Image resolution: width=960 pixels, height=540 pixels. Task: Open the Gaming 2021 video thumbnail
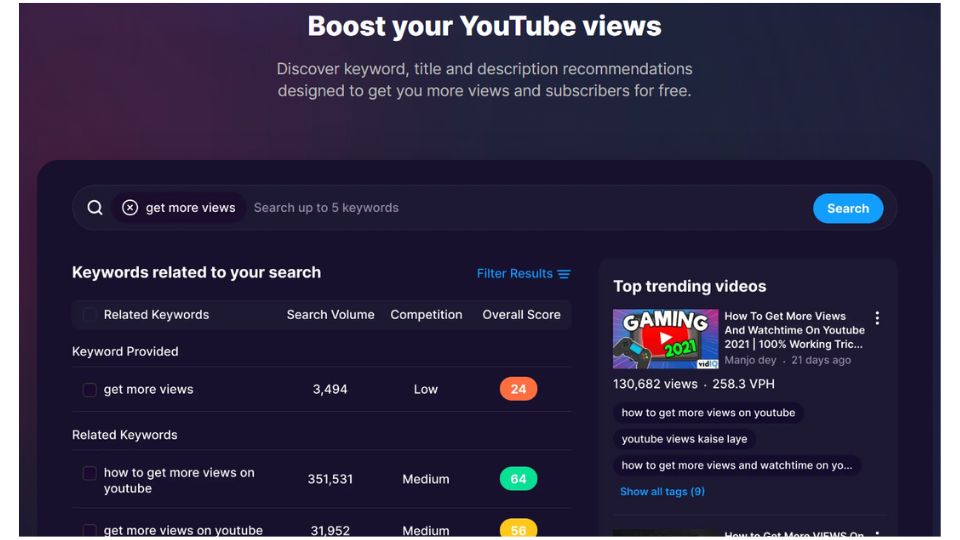point(666,339)
